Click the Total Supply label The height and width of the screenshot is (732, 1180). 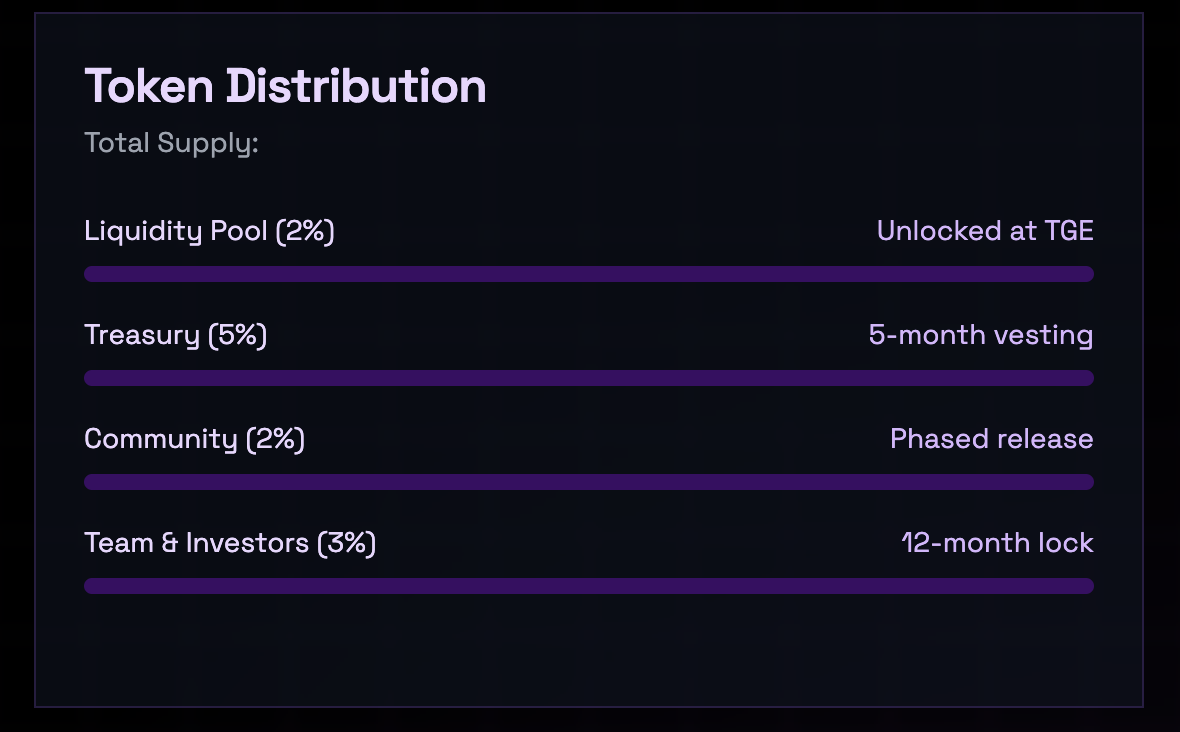pyautogui.click(x=171, y=143)
